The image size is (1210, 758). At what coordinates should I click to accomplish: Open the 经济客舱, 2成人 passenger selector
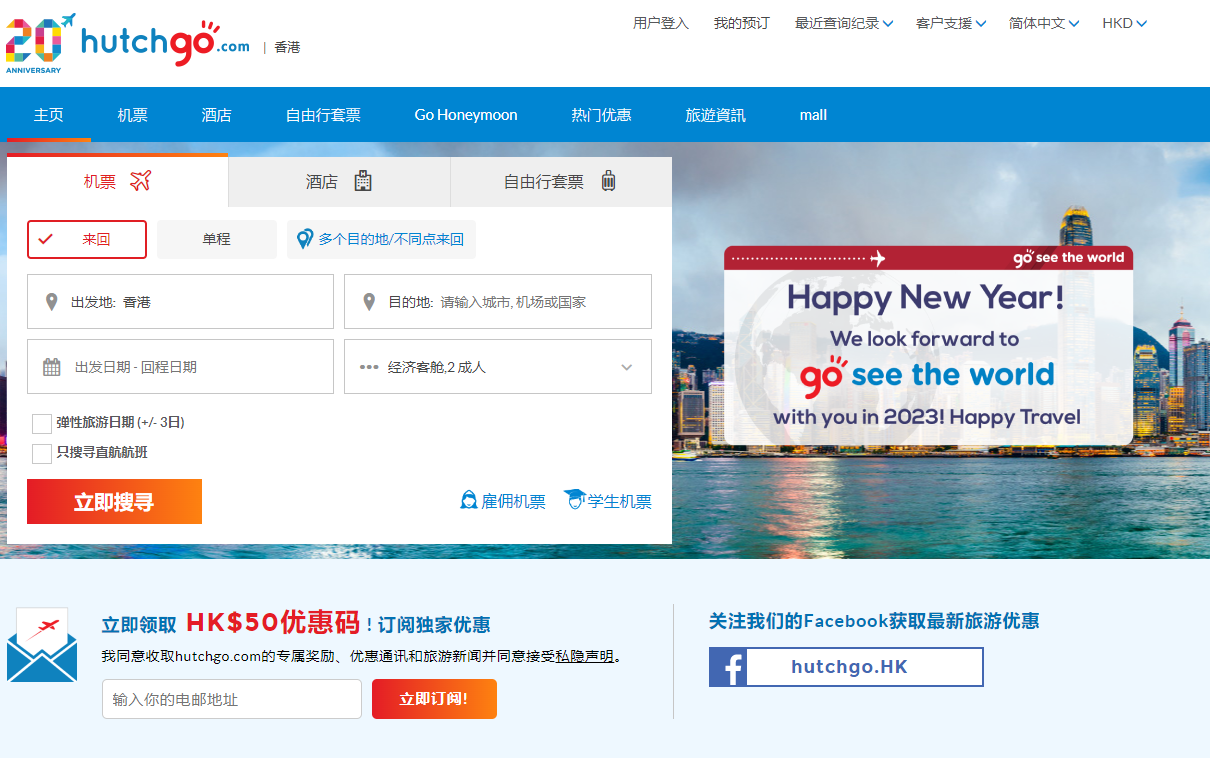497,366
